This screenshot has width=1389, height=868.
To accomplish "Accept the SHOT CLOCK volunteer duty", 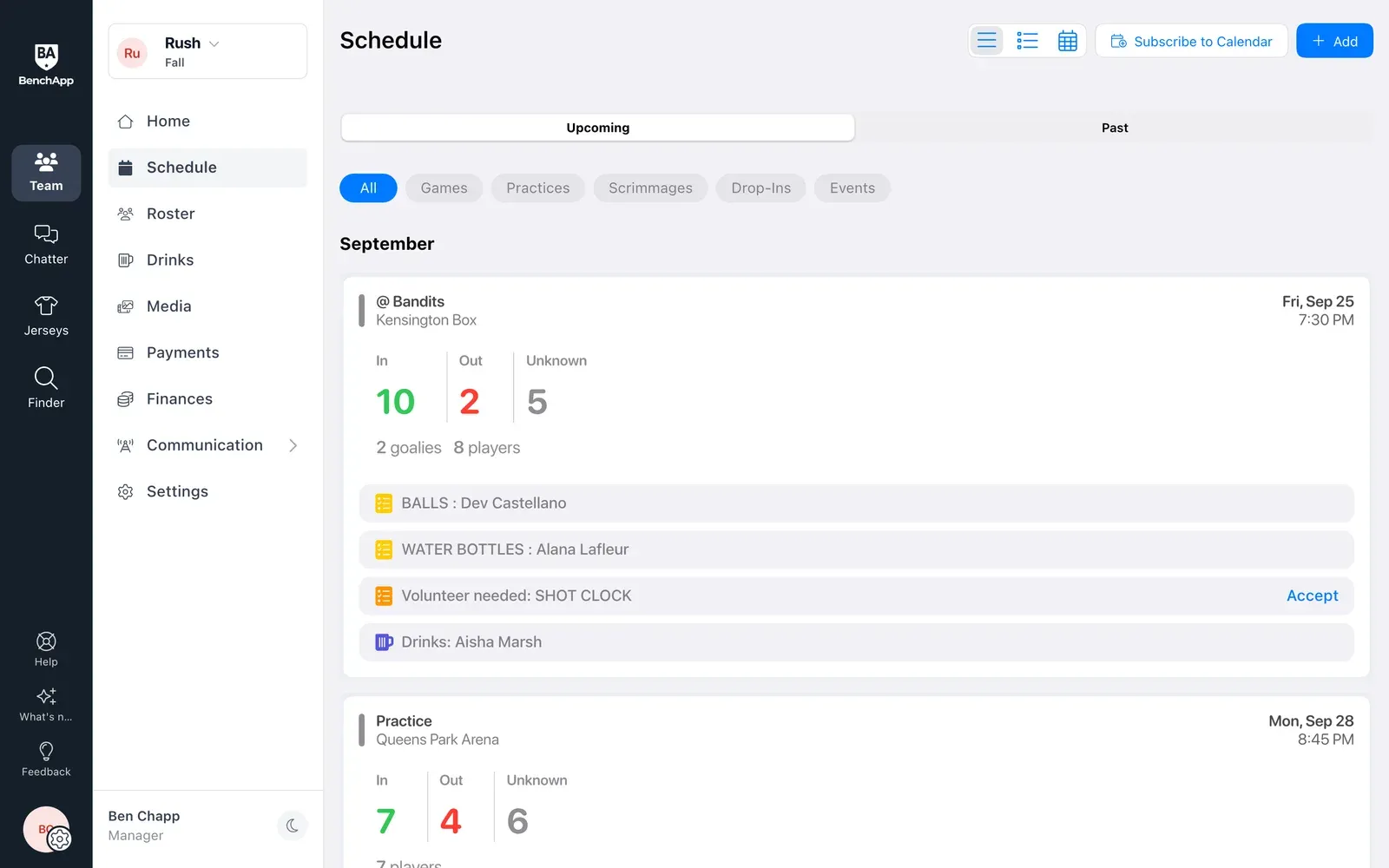I will [x=1312, y=595].
